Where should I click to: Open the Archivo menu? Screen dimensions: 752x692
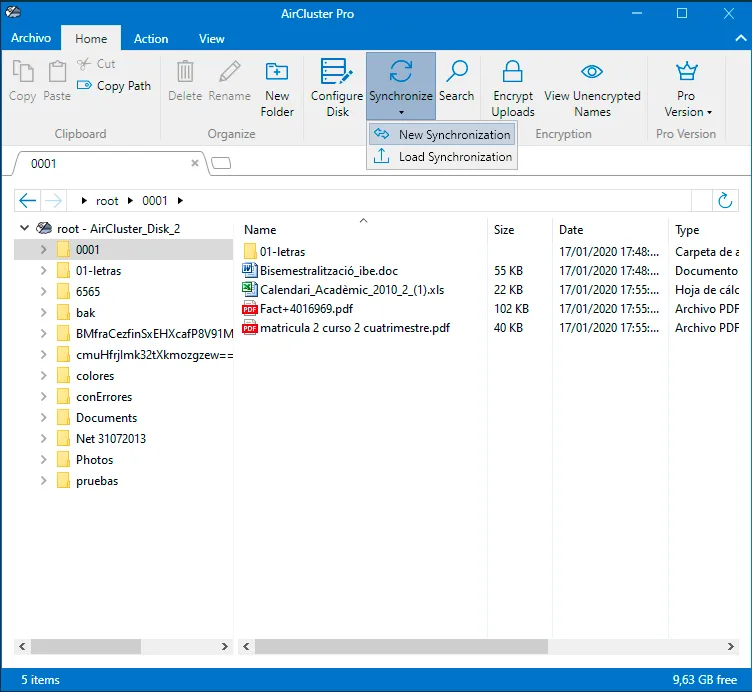click(x=31, y=38)
